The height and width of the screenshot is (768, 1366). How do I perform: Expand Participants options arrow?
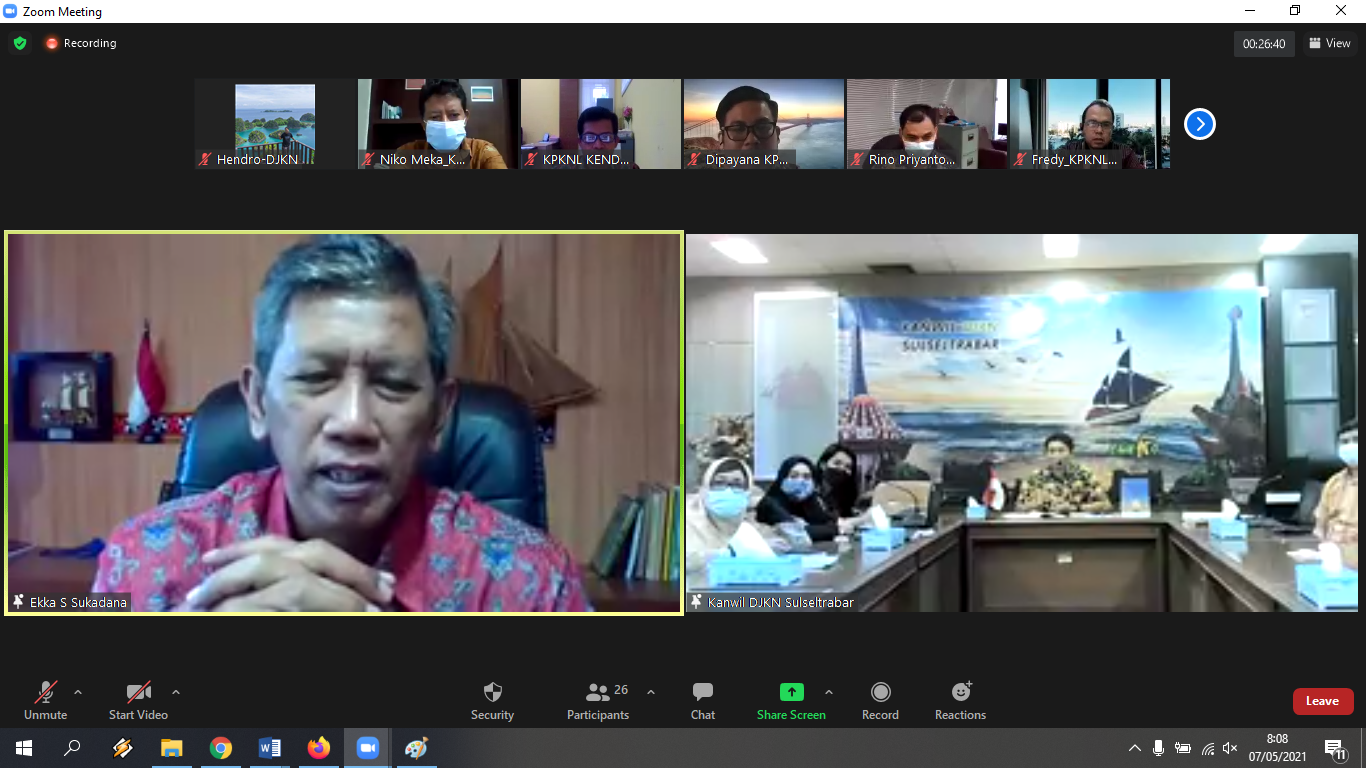[651, 692]
